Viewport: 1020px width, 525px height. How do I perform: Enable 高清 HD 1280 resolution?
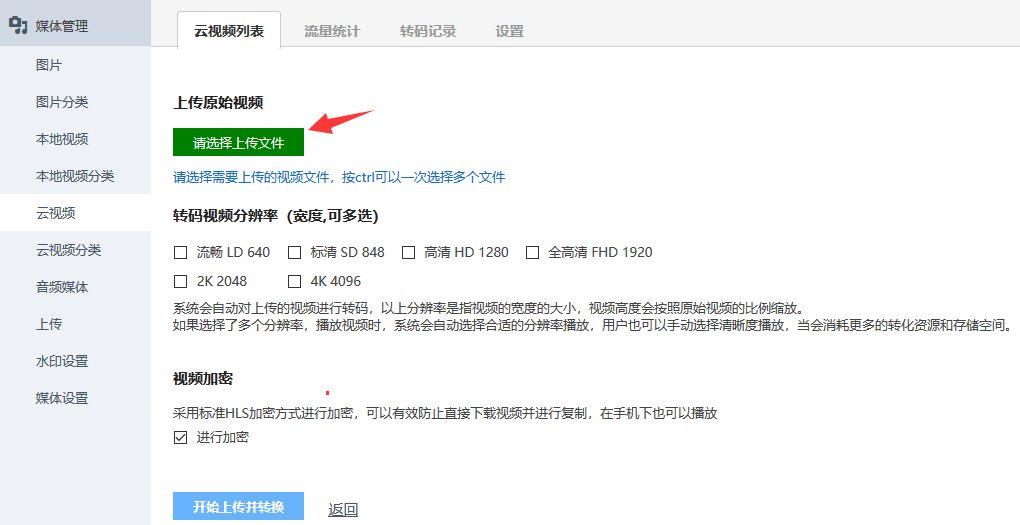409,252
